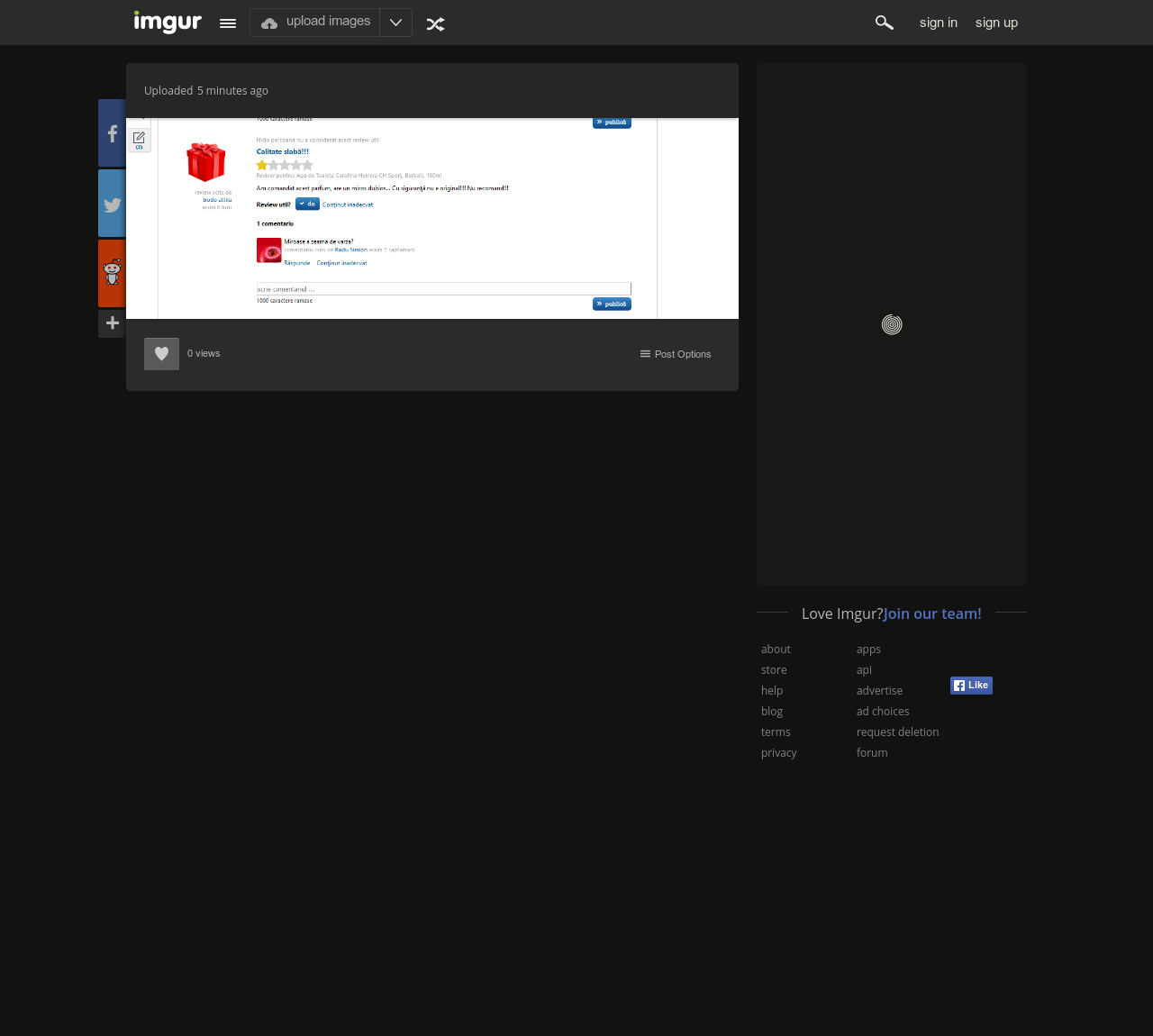Share the post on Facebook

[x=112, y=133]
